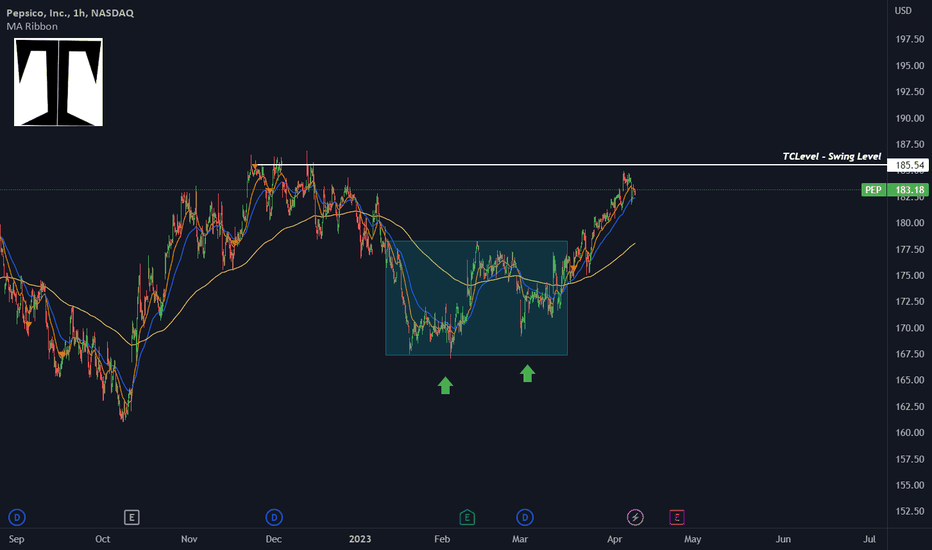This screenshot has width=932, height=550.
Task: Click the '2023' time axis label
Action: pyautogui.click(x=360, y=539)
